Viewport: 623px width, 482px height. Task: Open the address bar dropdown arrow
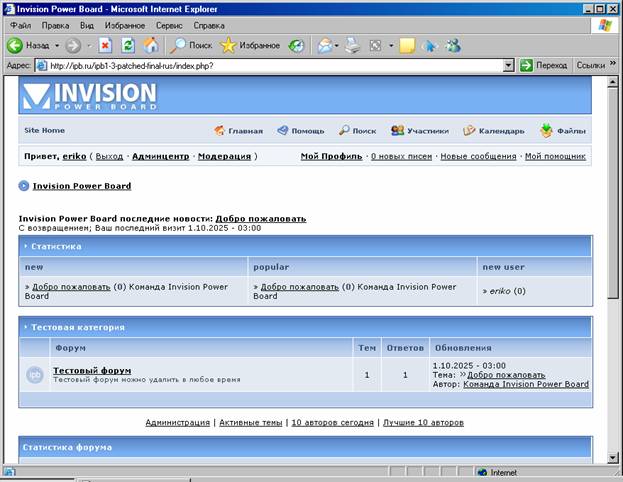tap(509, 65)
